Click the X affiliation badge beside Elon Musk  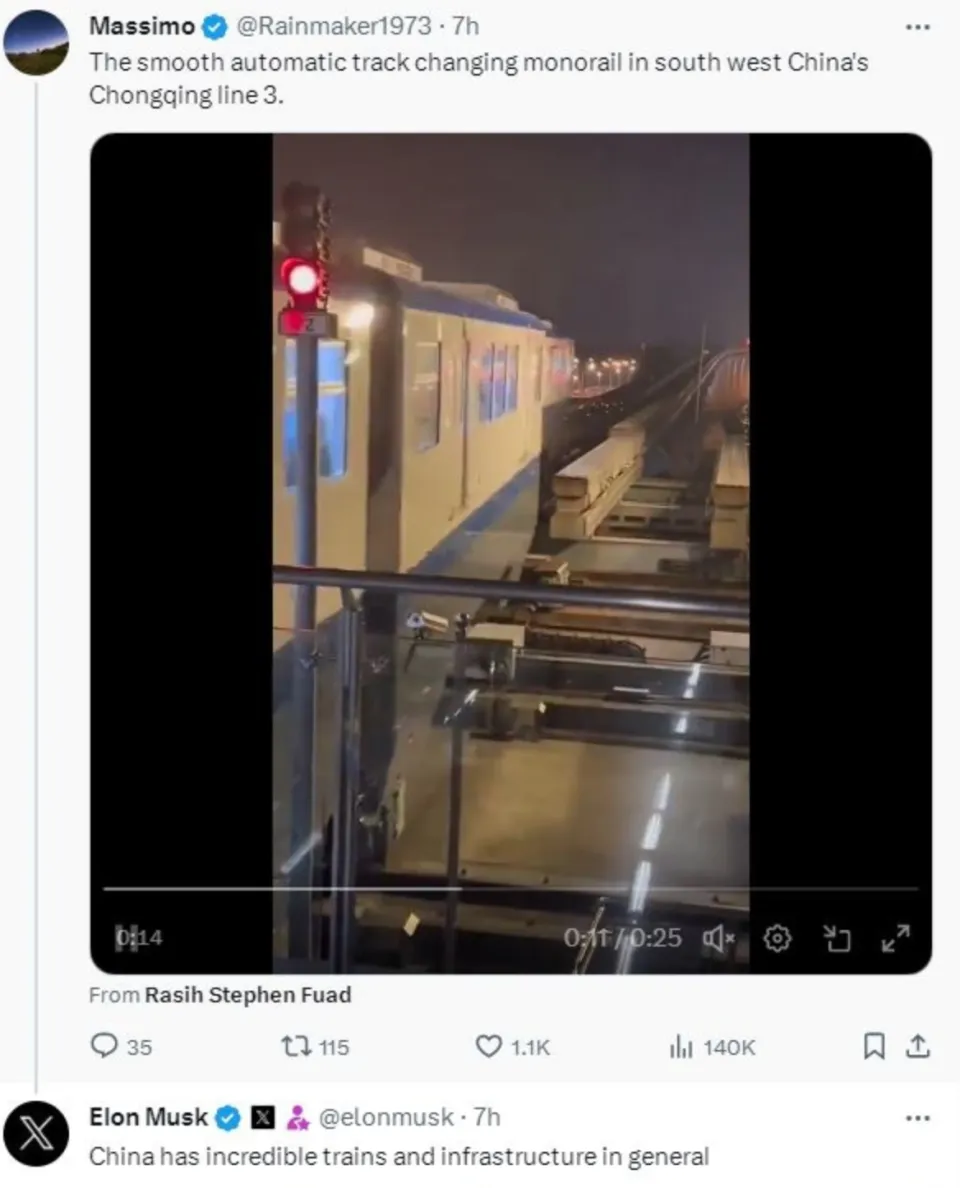[262, 1117]
